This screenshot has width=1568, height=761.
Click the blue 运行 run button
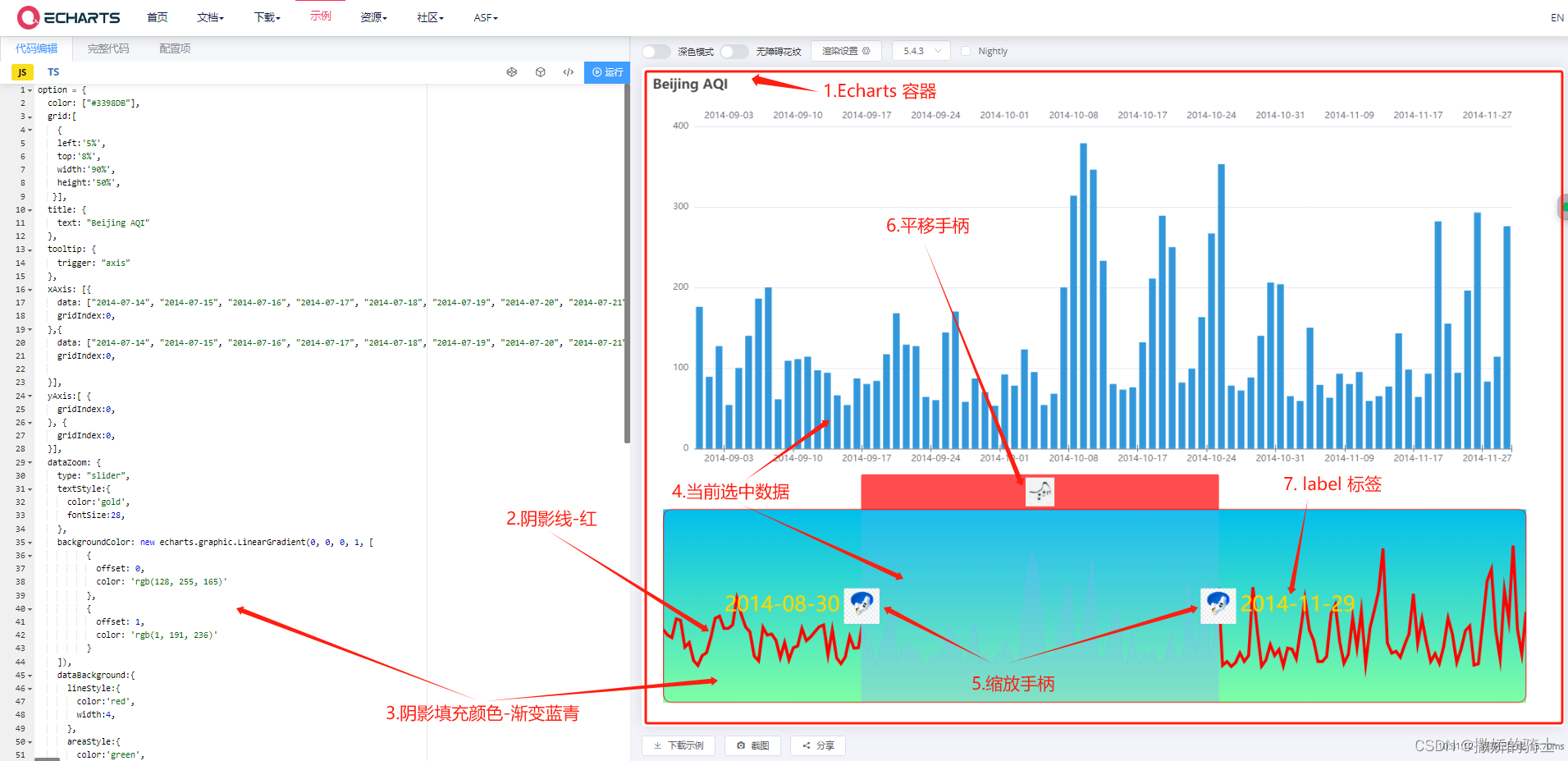click(x=606, y=72)
